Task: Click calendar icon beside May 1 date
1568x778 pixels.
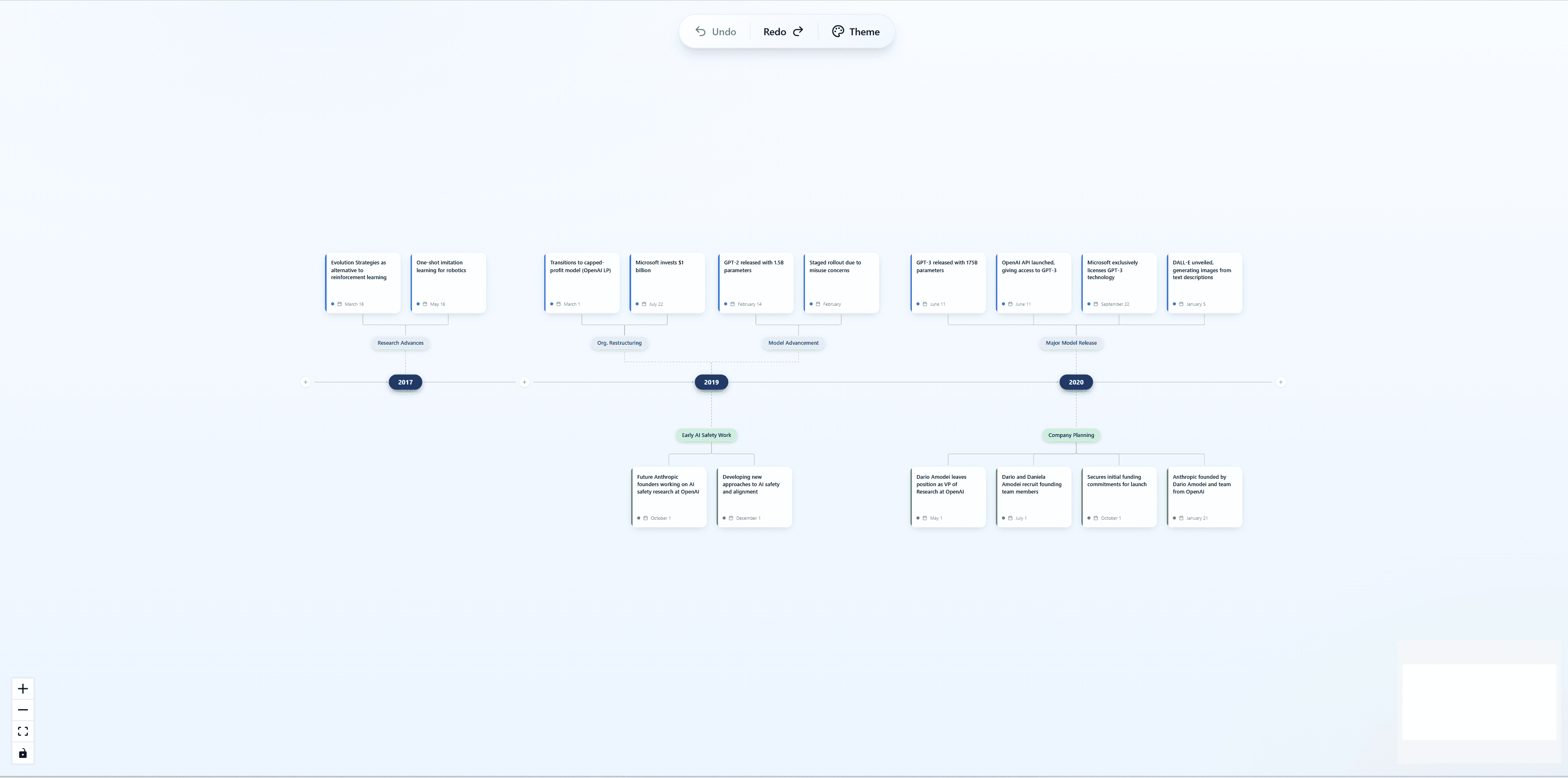Action: click(925, 518)
